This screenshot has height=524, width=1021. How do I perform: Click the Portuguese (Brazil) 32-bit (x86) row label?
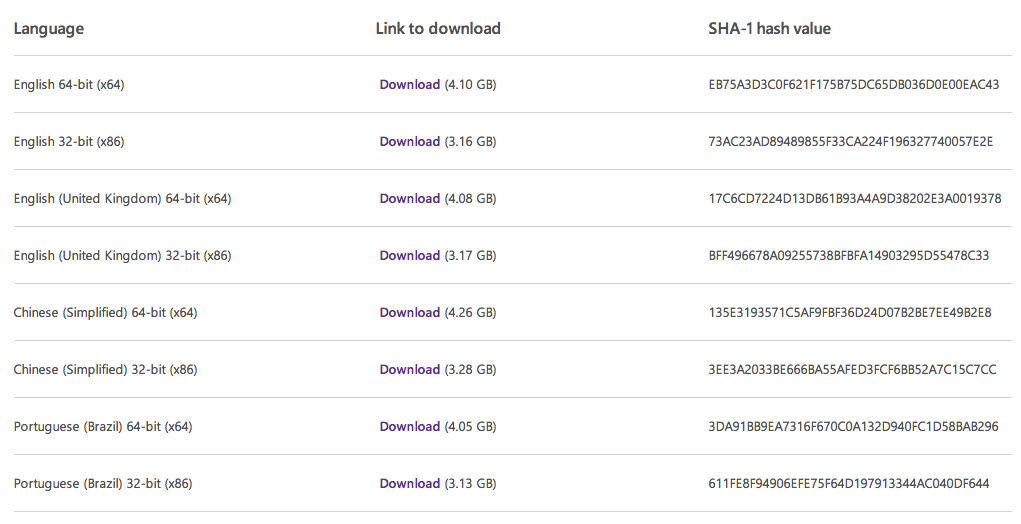coord(103,484)
